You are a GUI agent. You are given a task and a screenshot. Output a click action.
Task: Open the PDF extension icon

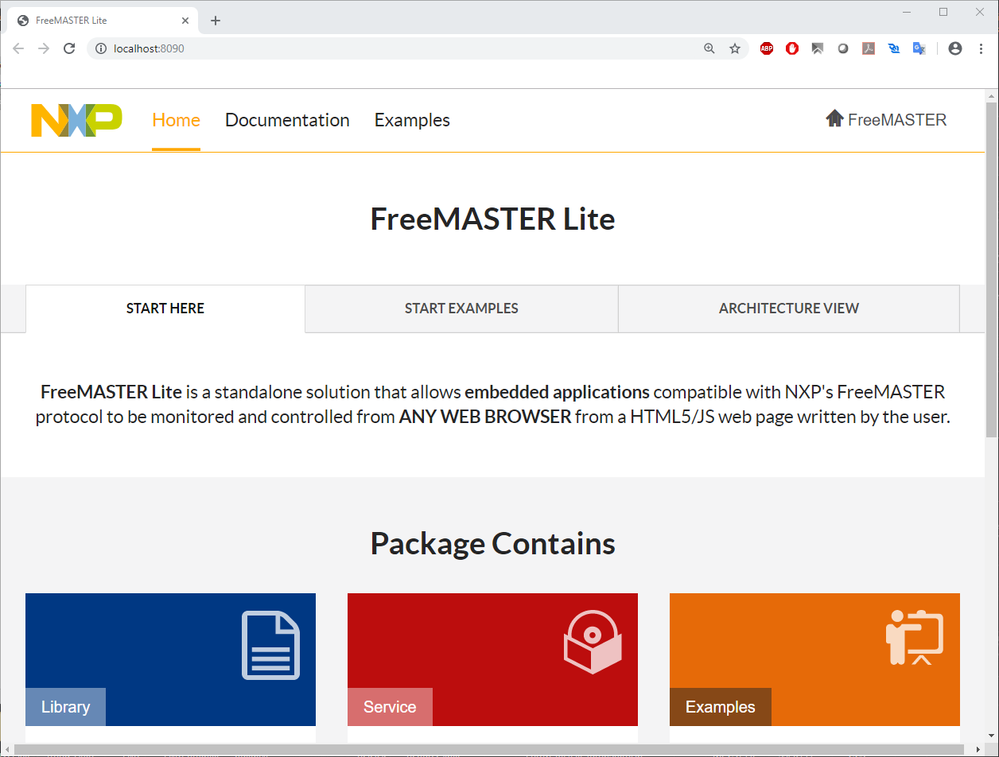[x=868, y=48]
